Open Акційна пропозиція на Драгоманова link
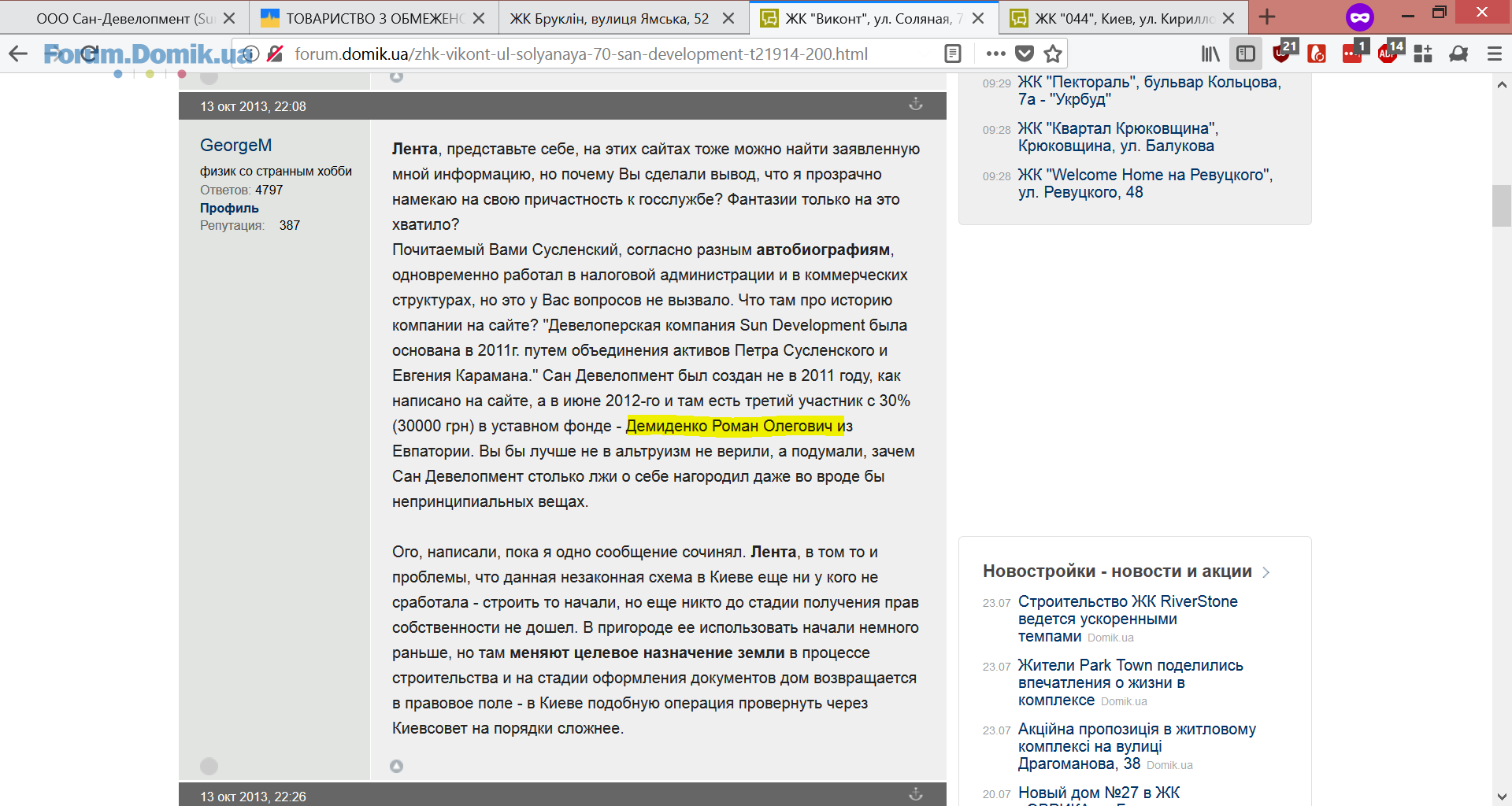Viewport: 1512px width, 806px height. pos(1136,746)
